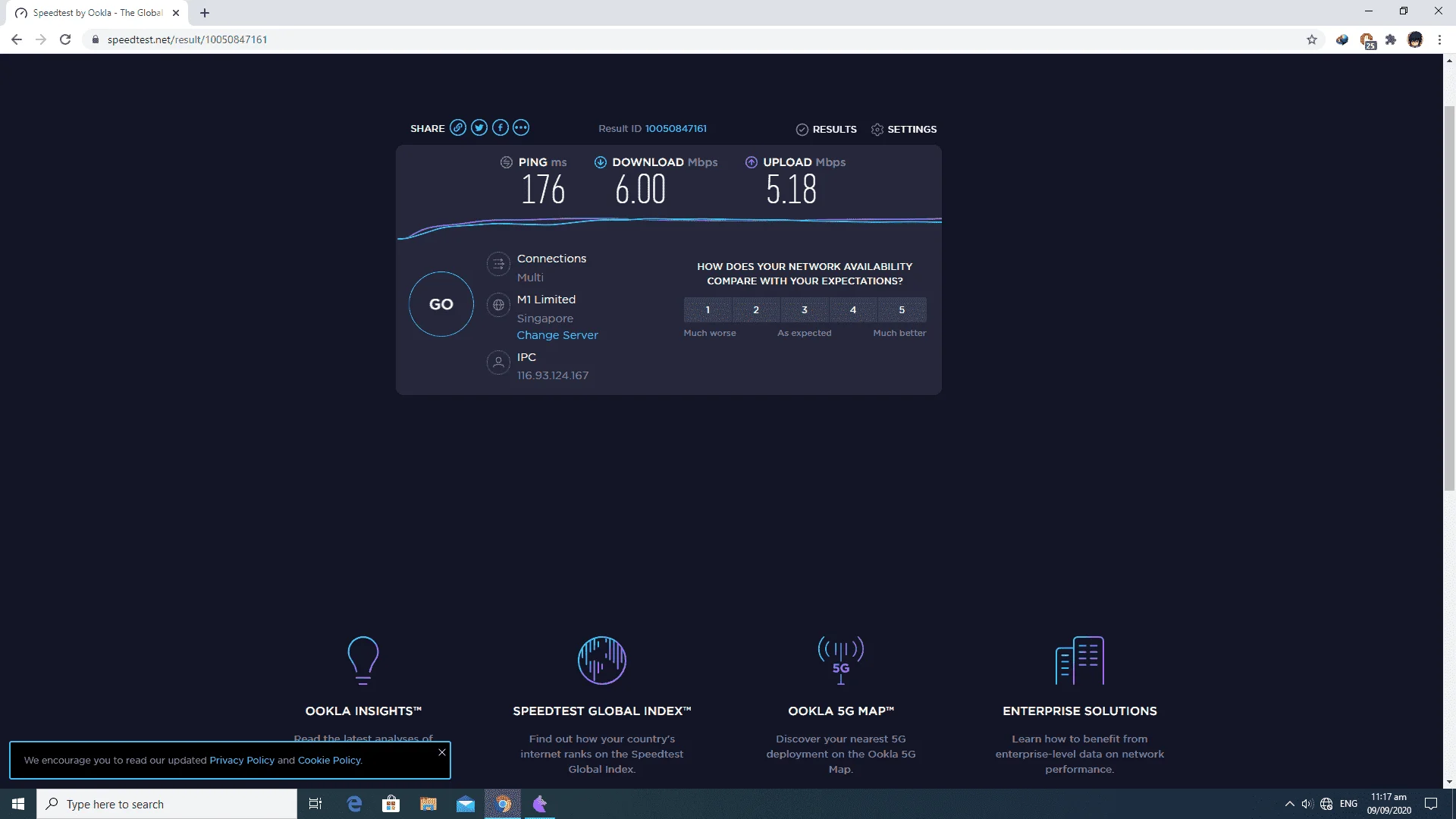Open Speedtest Global Index globe icon
The width and height of the screenshot is (1456, 819).
coord(602,661)
